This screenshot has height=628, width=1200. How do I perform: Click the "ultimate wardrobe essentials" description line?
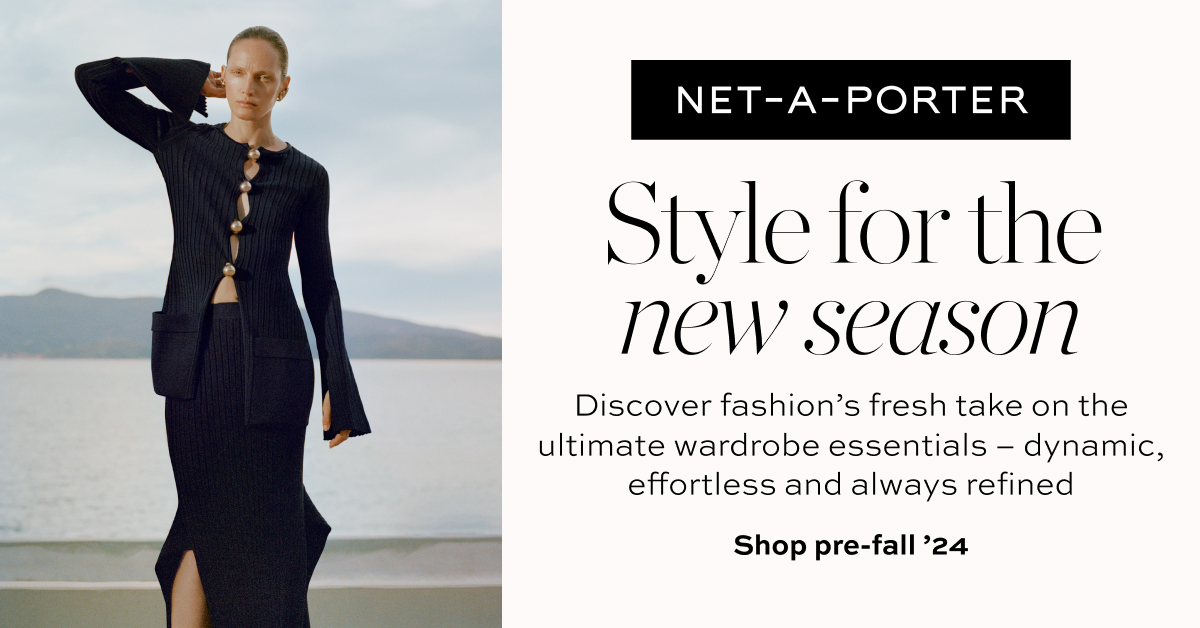pos(851,445)
